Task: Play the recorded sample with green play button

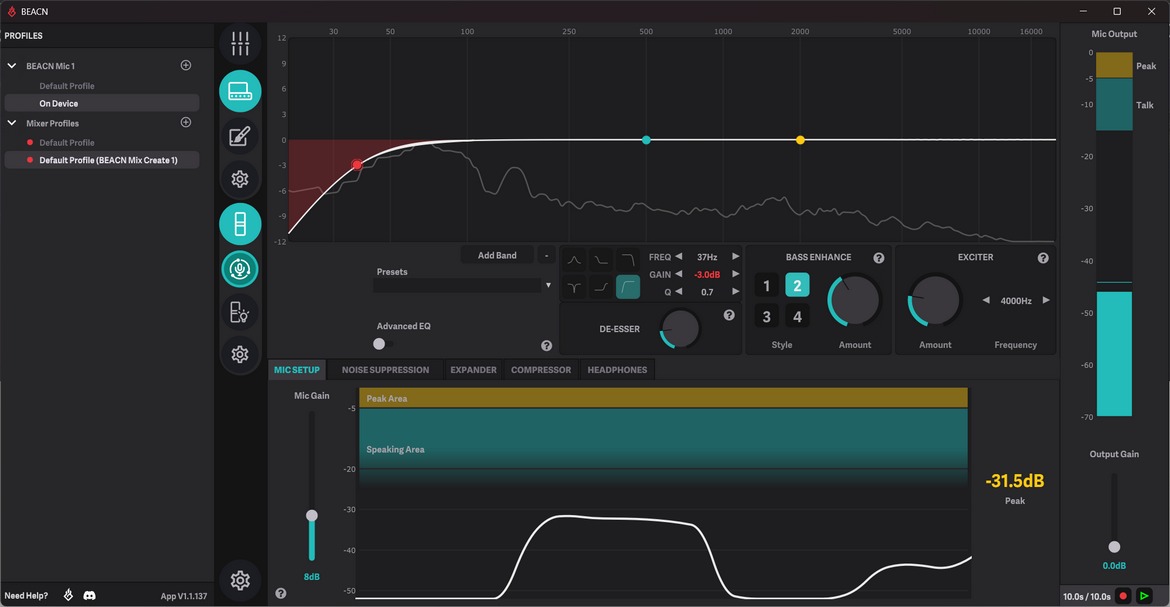Action: click(x=1144, y=596)
